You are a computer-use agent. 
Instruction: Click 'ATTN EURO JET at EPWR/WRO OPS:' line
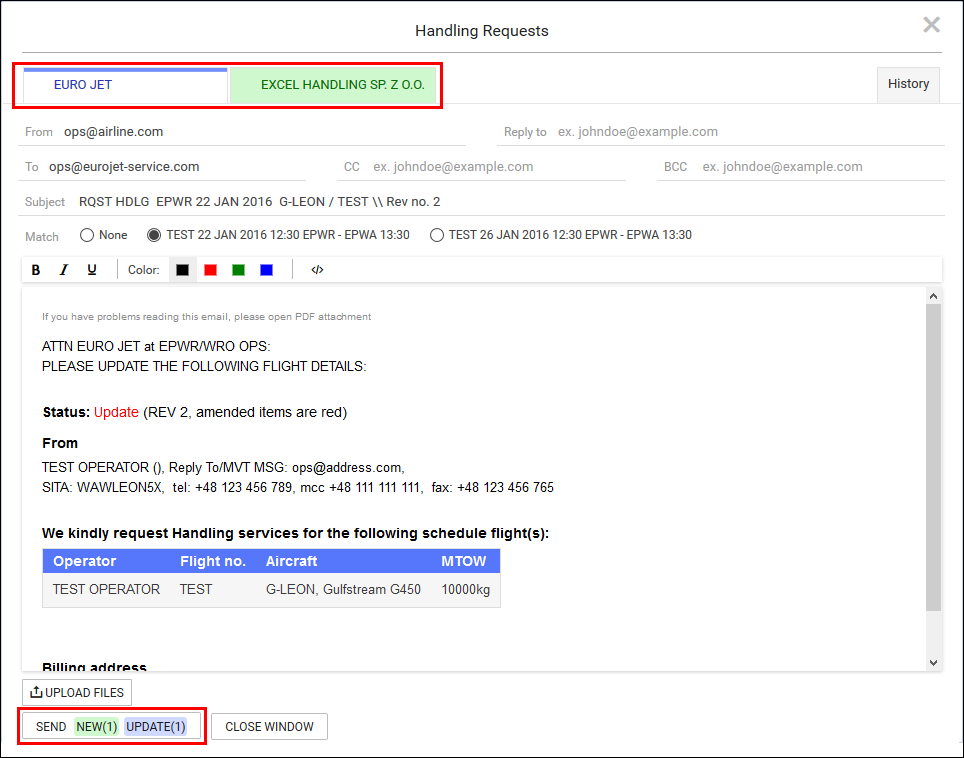click(x=156, y=347)
